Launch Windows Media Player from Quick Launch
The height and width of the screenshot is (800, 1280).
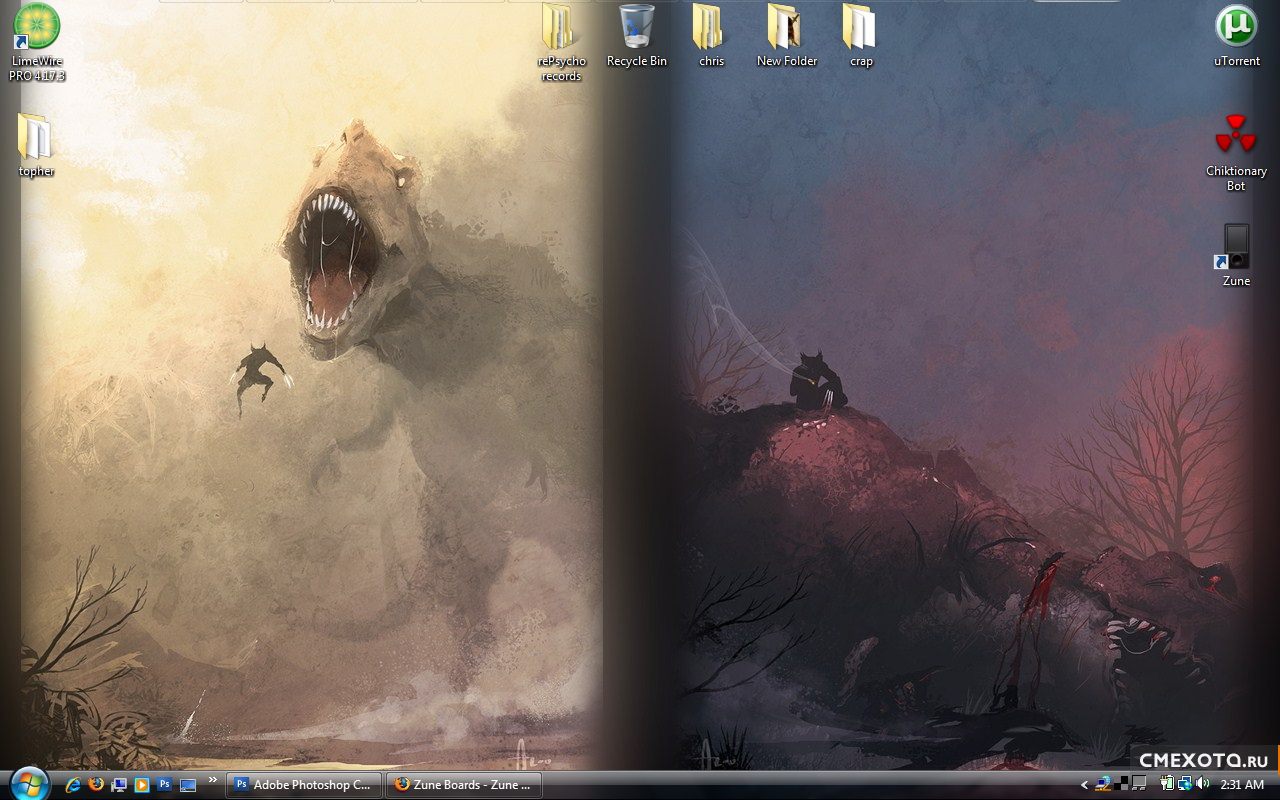141,785
